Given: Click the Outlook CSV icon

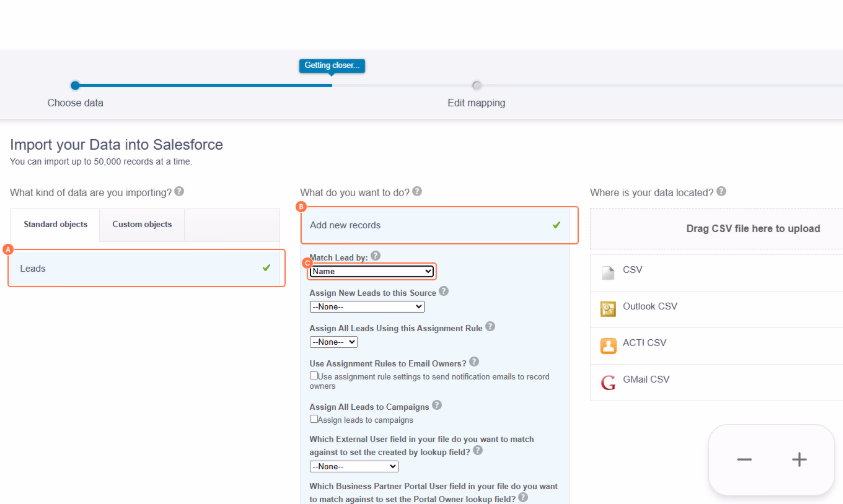Looking at the screenshot, I should point(608,309).
